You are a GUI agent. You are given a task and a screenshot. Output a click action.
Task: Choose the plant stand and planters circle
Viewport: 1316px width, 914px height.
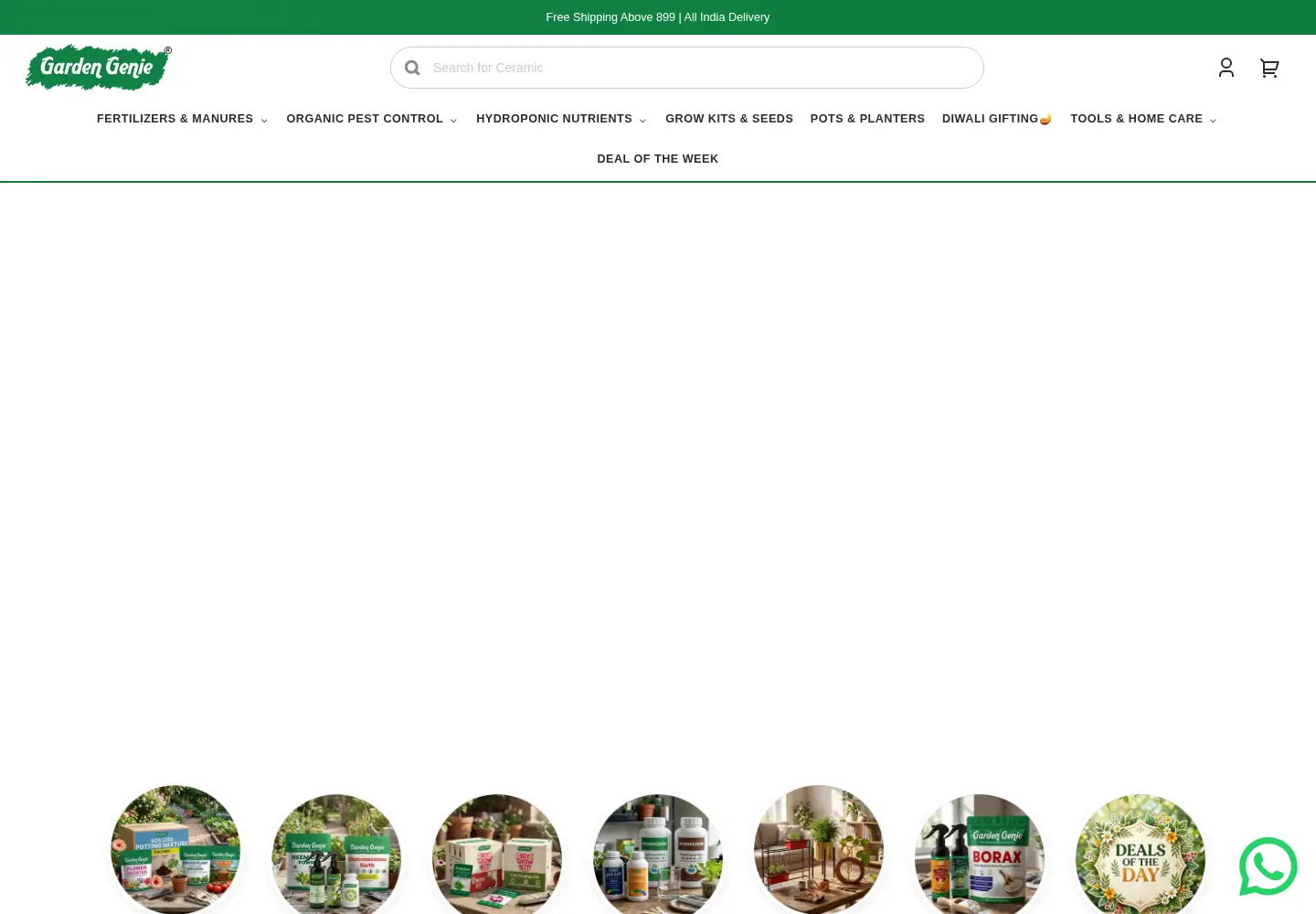(819, 849)
